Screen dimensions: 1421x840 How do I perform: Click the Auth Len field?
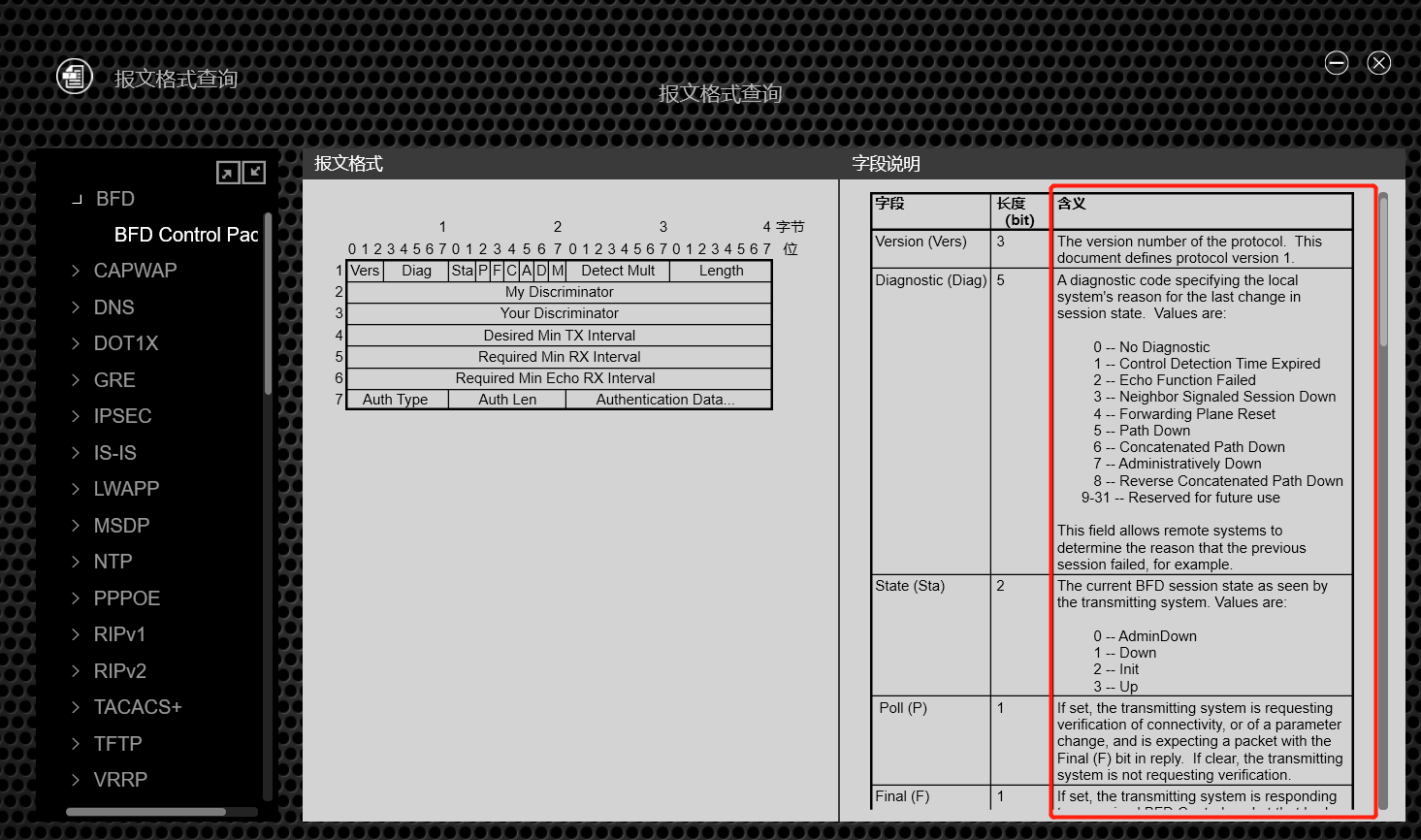pyautogui.click(x=507, y=400)
